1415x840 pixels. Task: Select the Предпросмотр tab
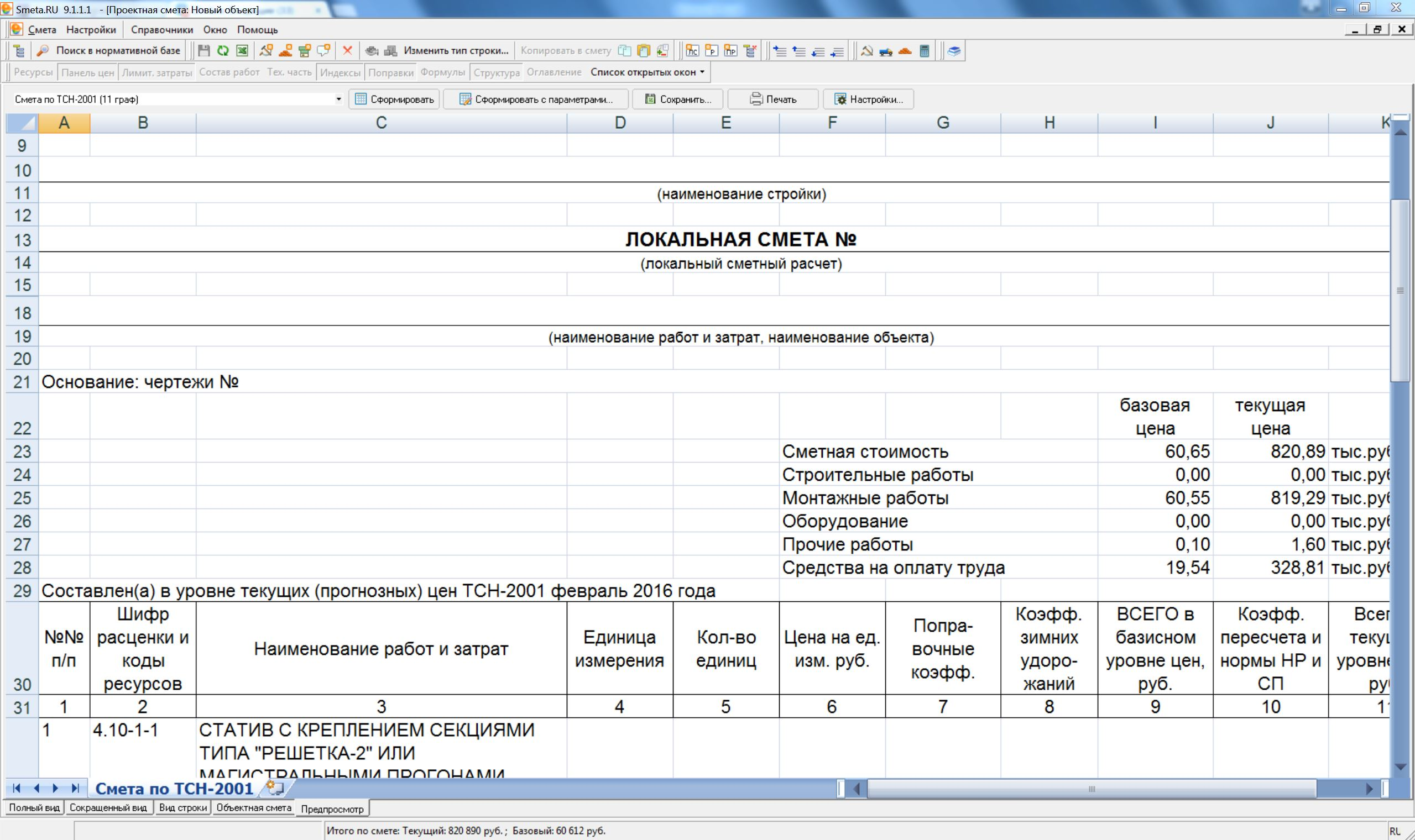pyautogui.click(x=332, y=810)
